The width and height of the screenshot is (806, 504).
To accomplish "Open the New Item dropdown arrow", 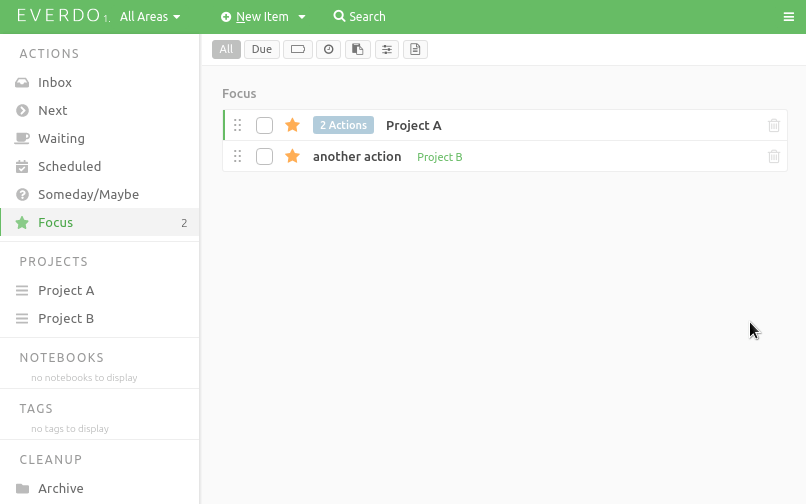I will tap(302, 17).
